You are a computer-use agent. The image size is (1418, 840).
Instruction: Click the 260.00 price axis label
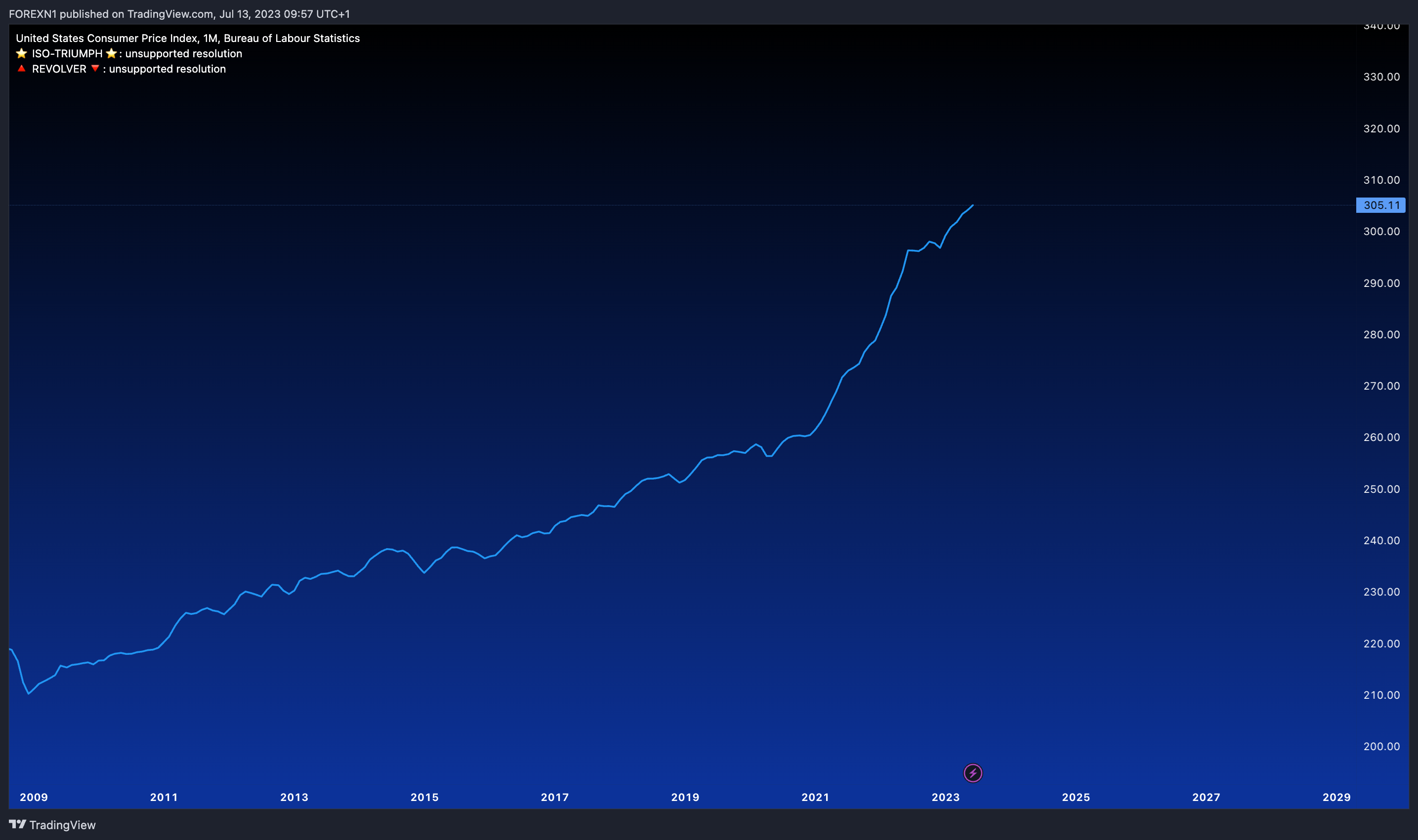pyautogui.click(x=1381, y=437)
